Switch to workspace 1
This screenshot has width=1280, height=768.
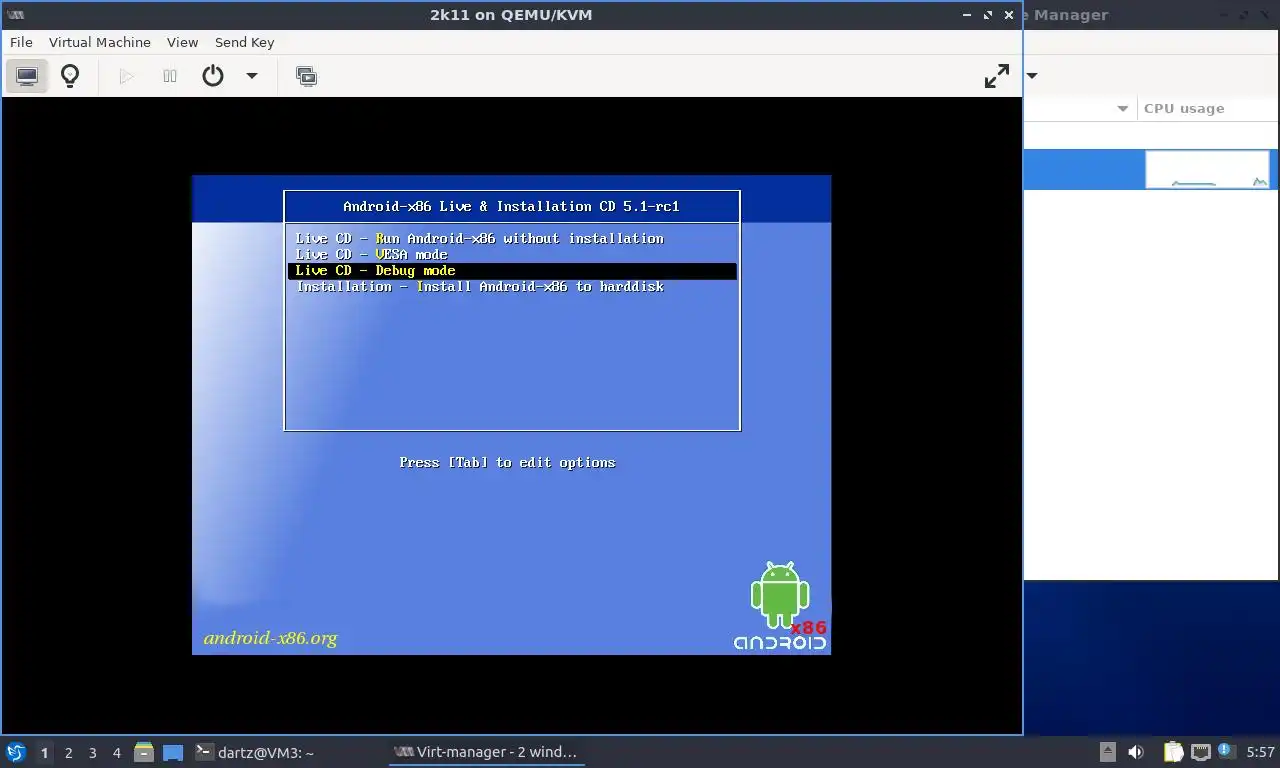44,752
